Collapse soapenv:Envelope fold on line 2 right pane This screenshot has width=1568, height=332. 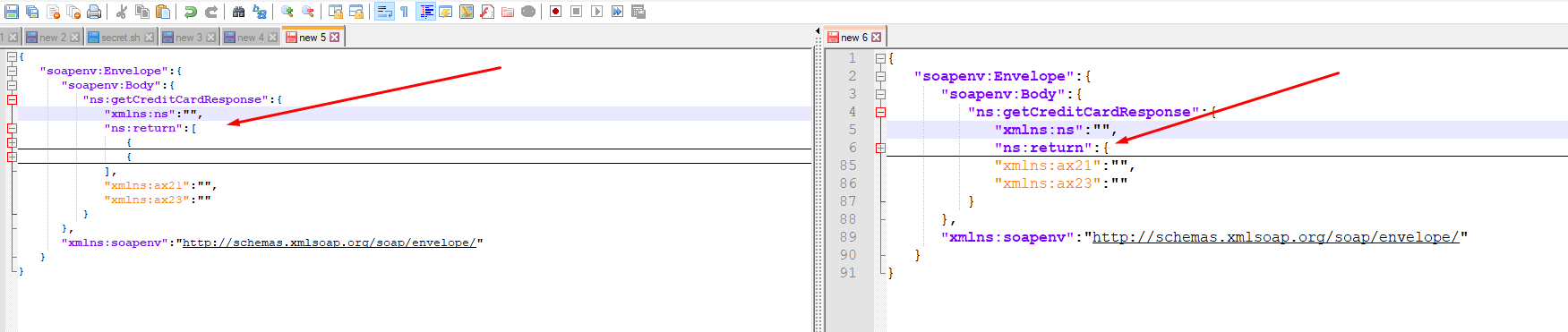click(x=880, y=76)
